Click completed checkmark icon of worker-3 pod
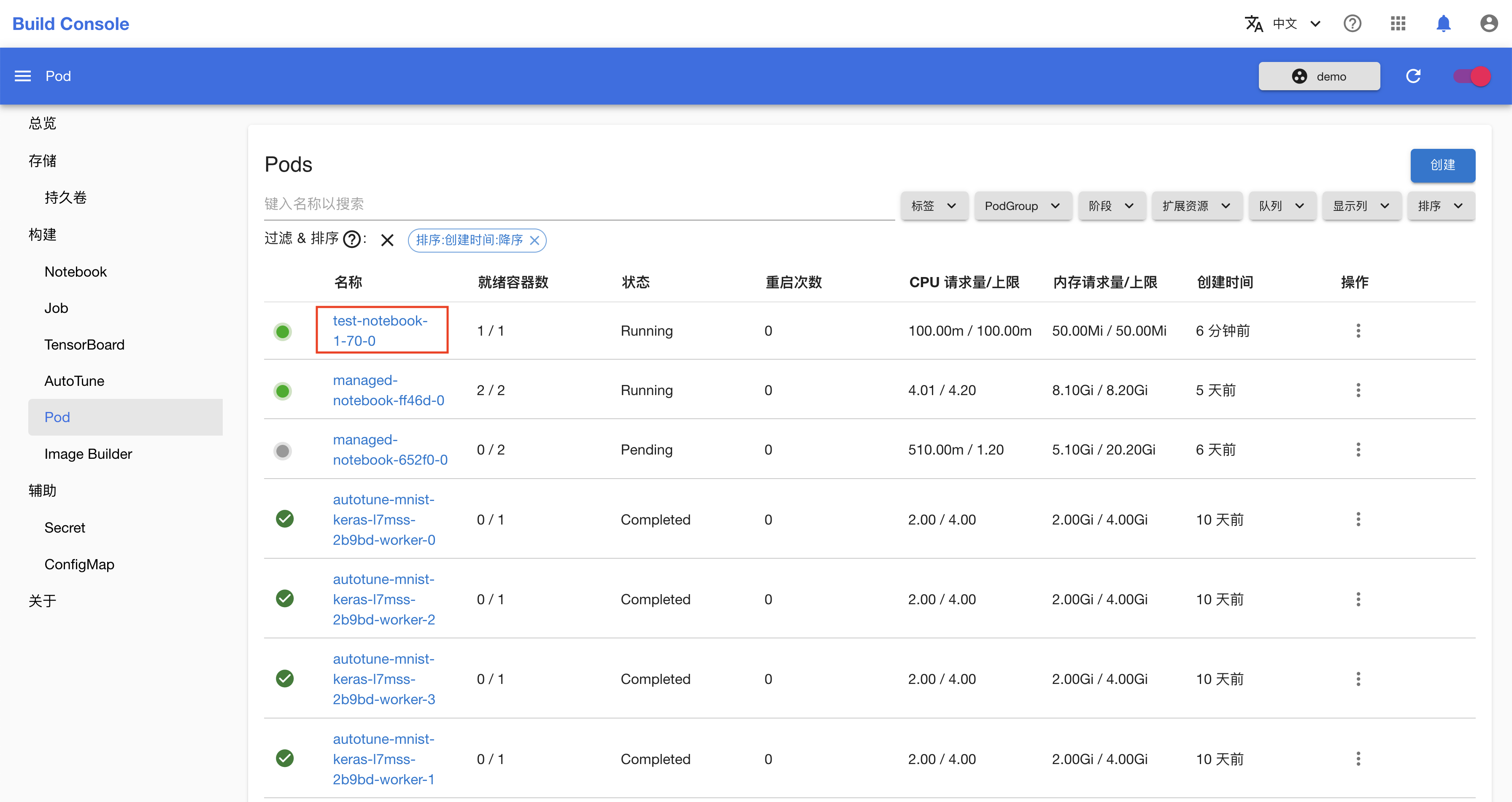This screenshot has width=1512, height=802. point(285,678)
